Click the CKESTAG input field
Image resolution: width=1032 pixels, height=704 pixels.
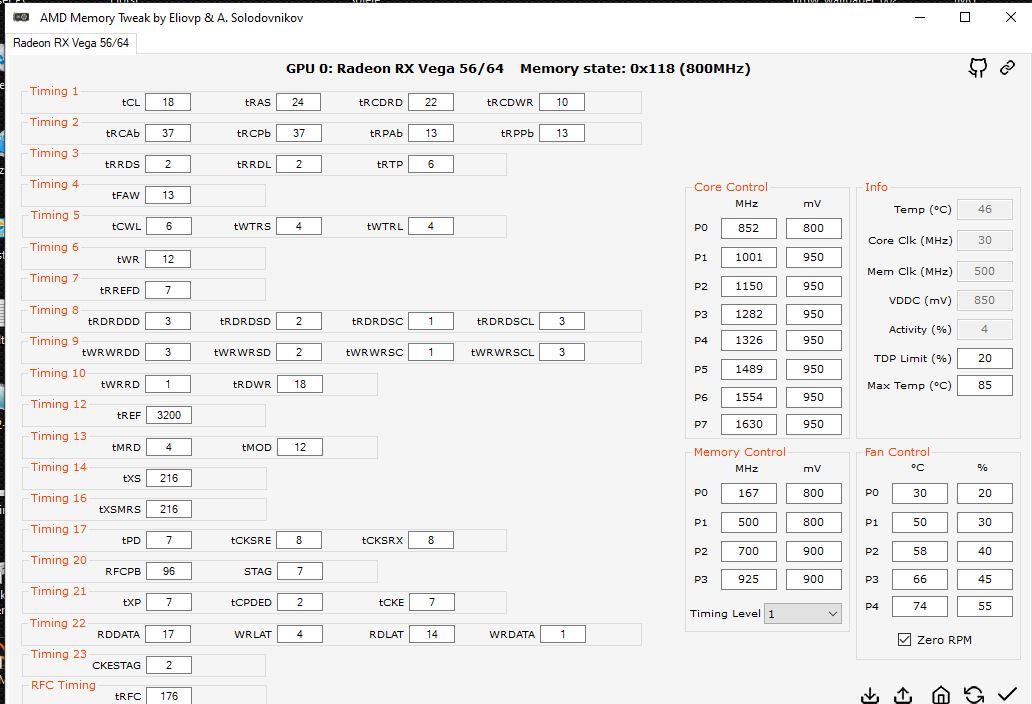[168, 665]
